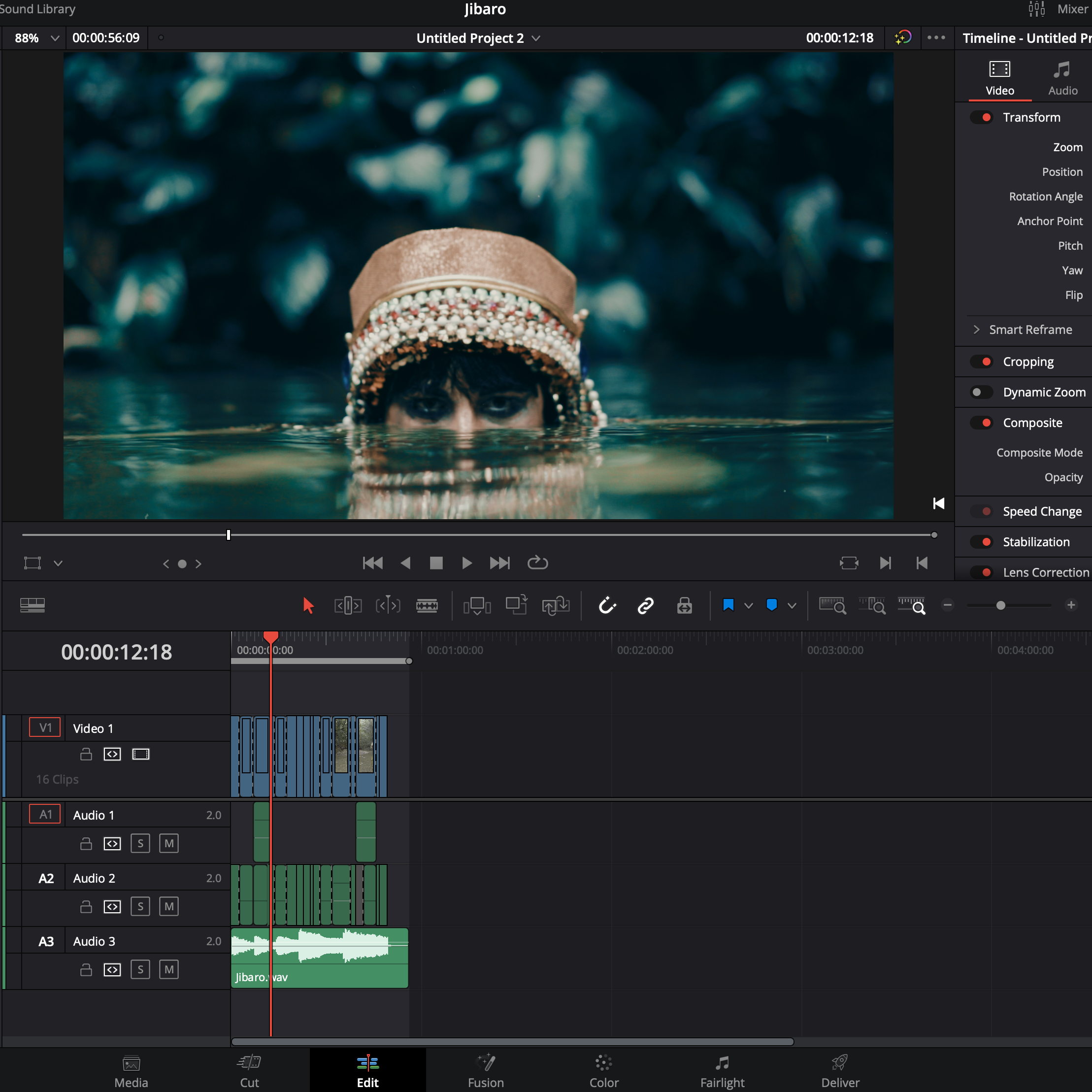
Task: Disable the Transform toggle
Action: pyautogui.click(x=981, y=118)
